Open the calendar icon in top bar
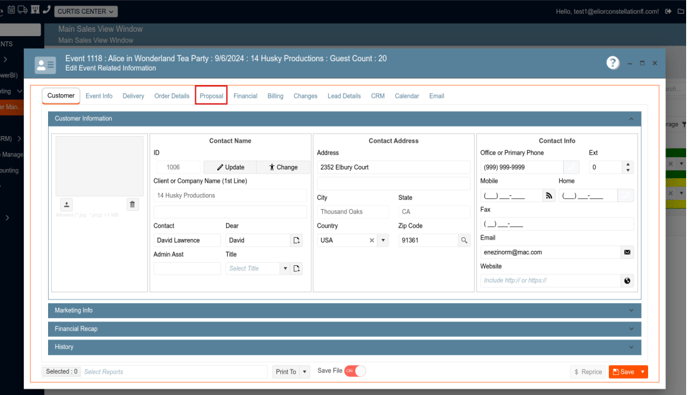The image size is (688, 395). point(11,10)
